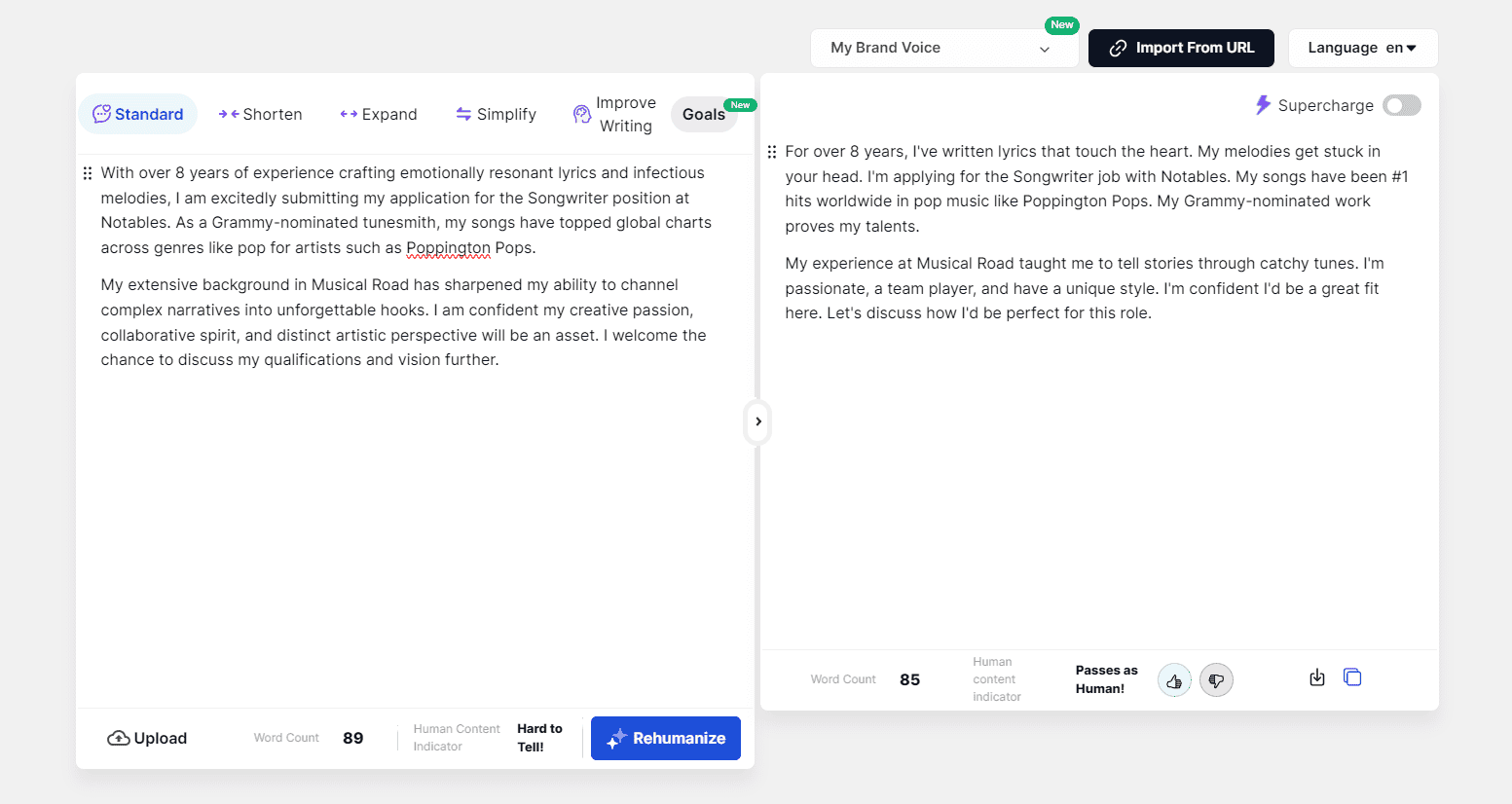The height and width of the screenshot is (804, 1512).
Task: Click the Rehumanize button
Action: point(666,738)
